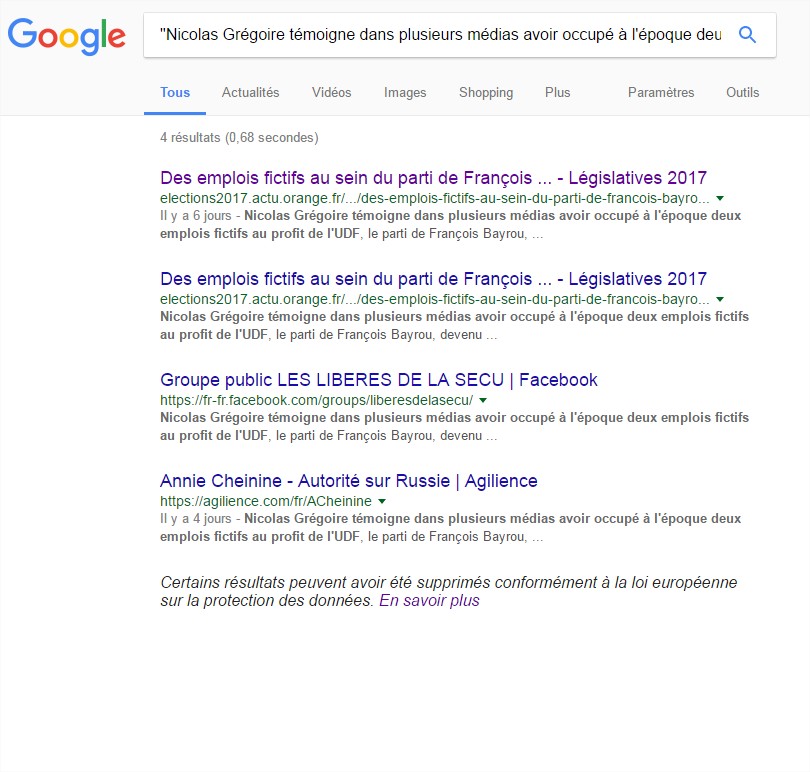Screen dimensions: 810x772
Task: Click the facebook.com/groups/liberesdelasecu URL text
Action: pyautogui.click(x=316, y=400)
